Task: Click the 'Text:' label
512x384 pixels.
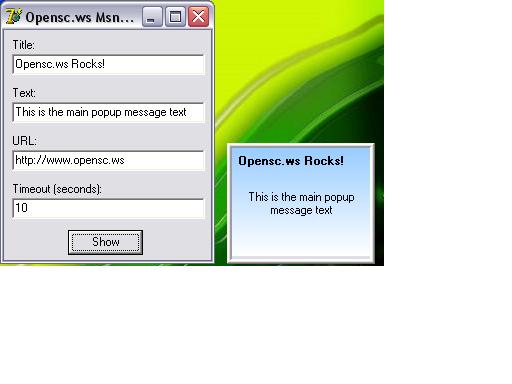Action: pos(24,93)
